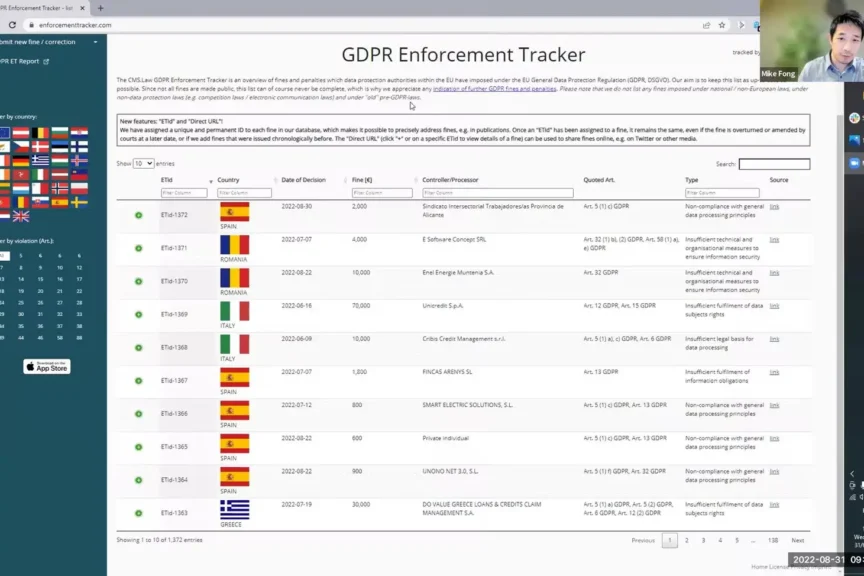Viewport: 864px width, 576px height.
Task: Focus the Search input field
Action: [x=774, y=164]
